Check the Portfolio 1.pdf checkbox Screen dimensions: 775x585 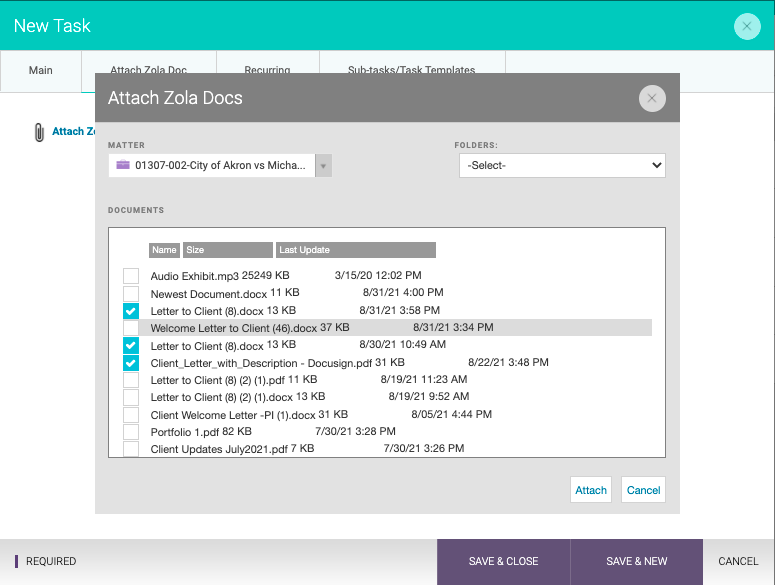131,432
